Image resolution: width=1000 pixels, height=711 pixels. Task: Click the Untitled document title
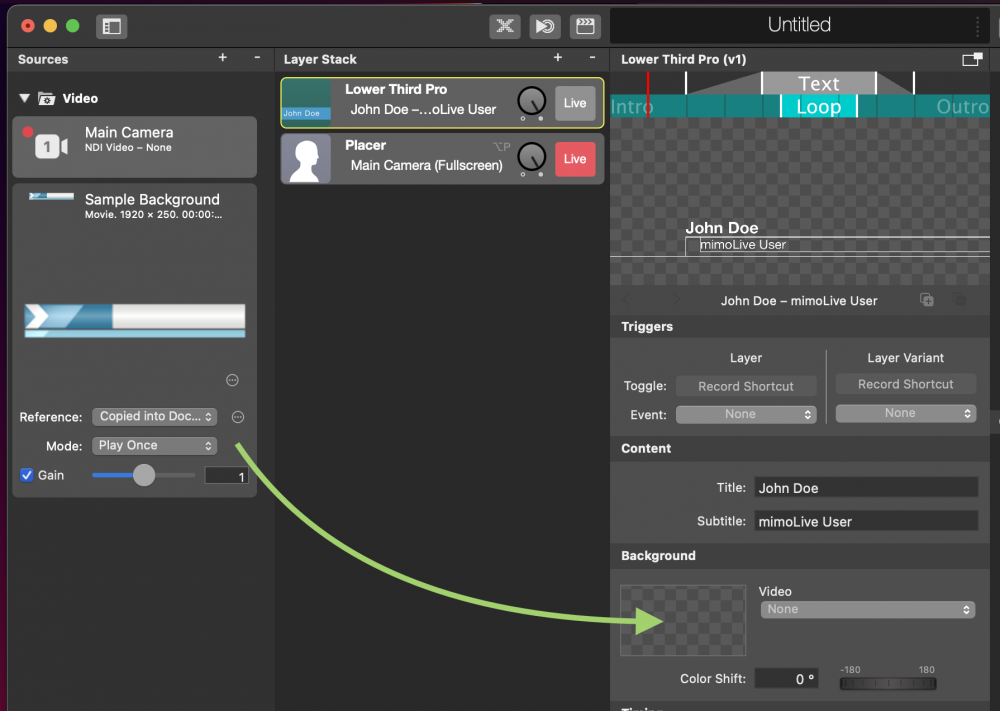point(799,25)
